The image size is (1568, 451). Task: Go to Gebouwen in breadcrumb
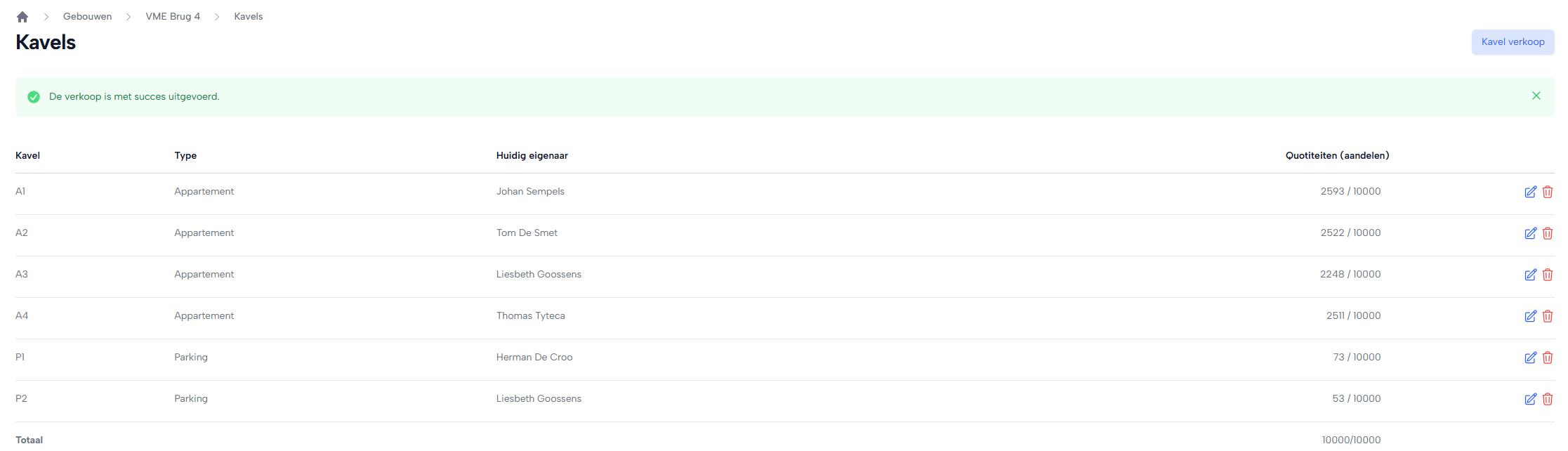[87, 17]
